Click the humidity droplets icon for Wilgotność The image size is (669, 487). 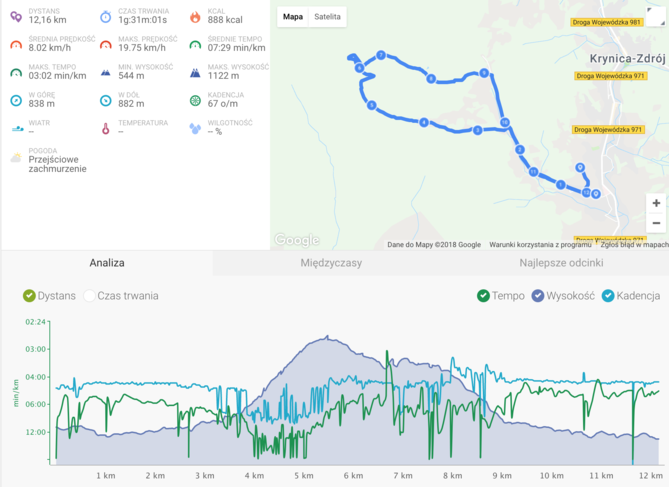click(x=195, y=128)
